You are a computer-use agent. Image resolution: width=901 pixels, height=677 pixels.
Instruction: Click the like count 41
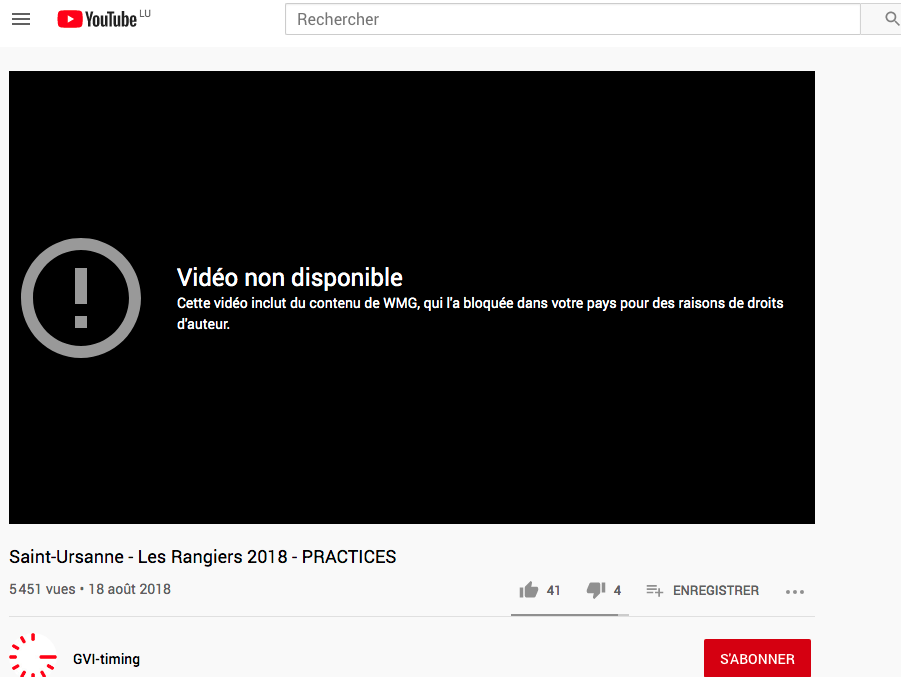[554, 590]
